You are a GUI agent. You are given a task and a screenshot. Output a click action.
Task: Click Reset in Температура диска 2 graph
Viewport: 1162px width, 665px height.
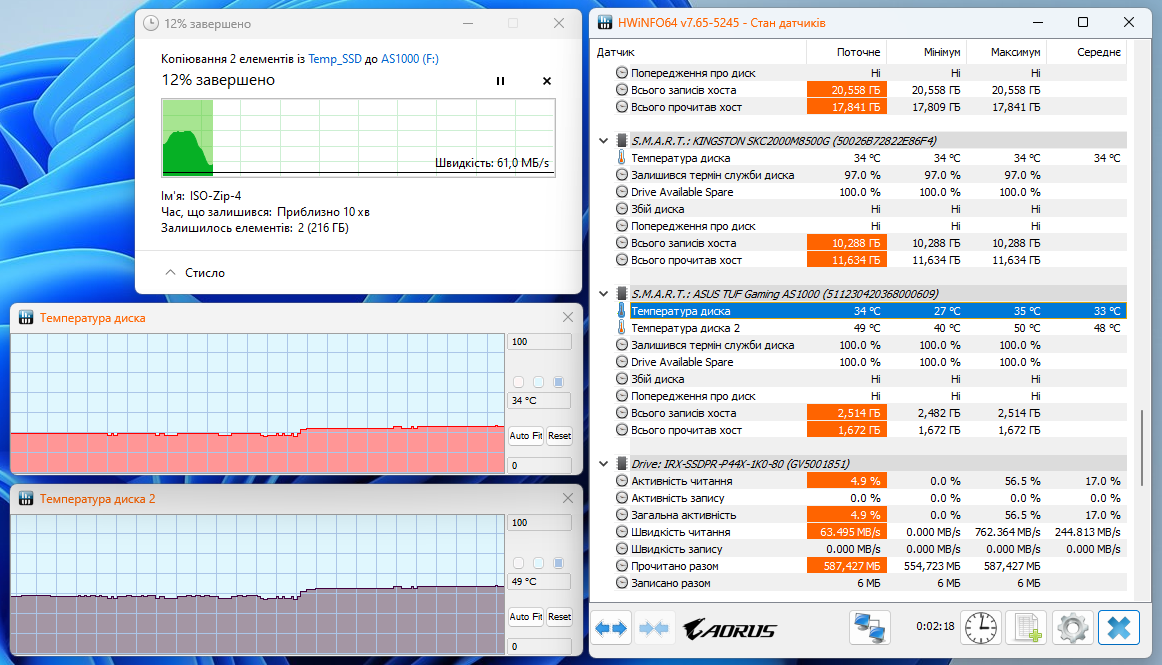560,616
